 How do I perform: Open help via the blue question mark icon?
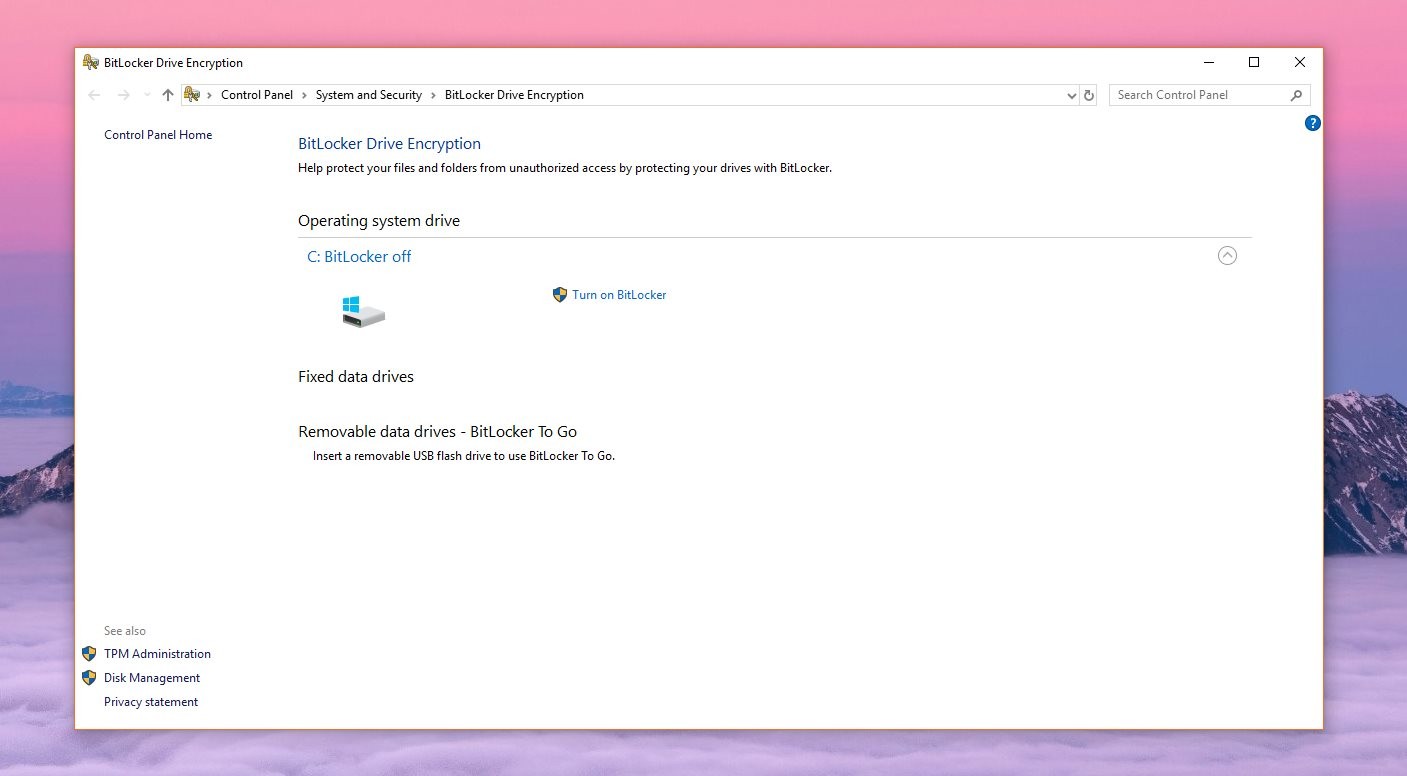(x=1313, y=123)
